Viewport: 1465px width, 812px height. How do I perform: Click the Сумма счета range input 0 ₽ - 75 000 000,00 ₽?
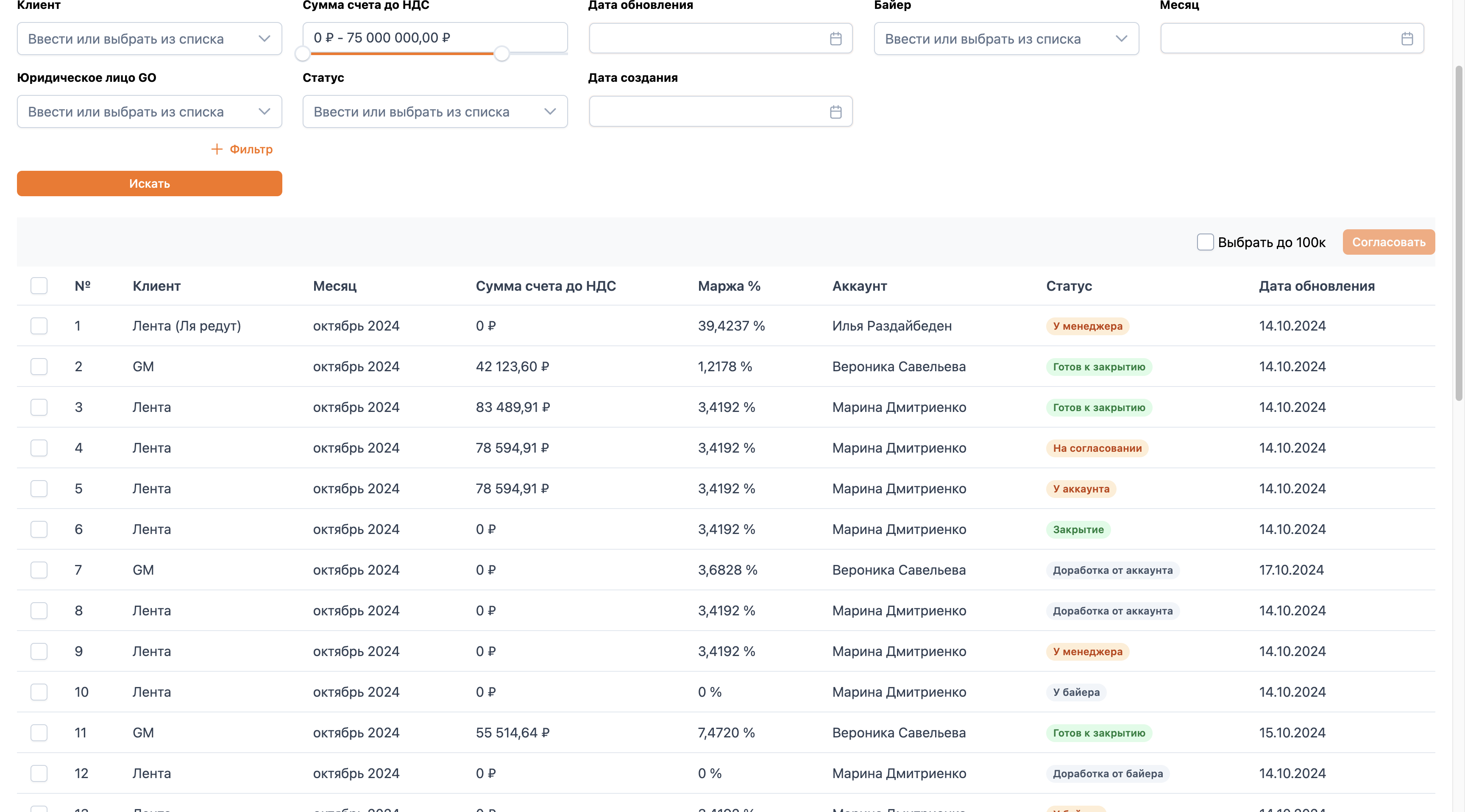[435, 38]
